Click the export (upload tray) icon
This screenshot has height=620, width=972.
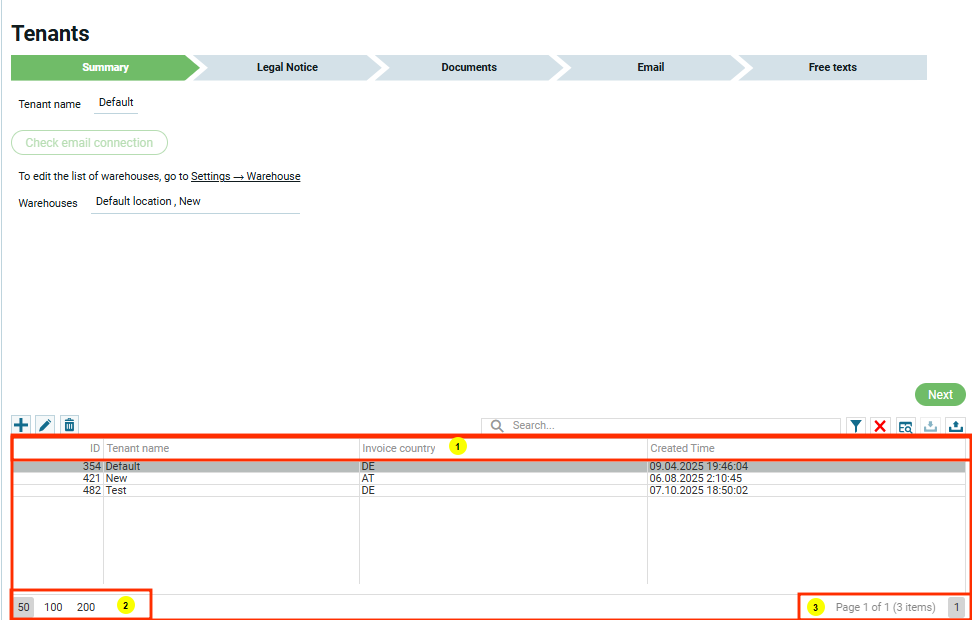(x=955, y=426)
